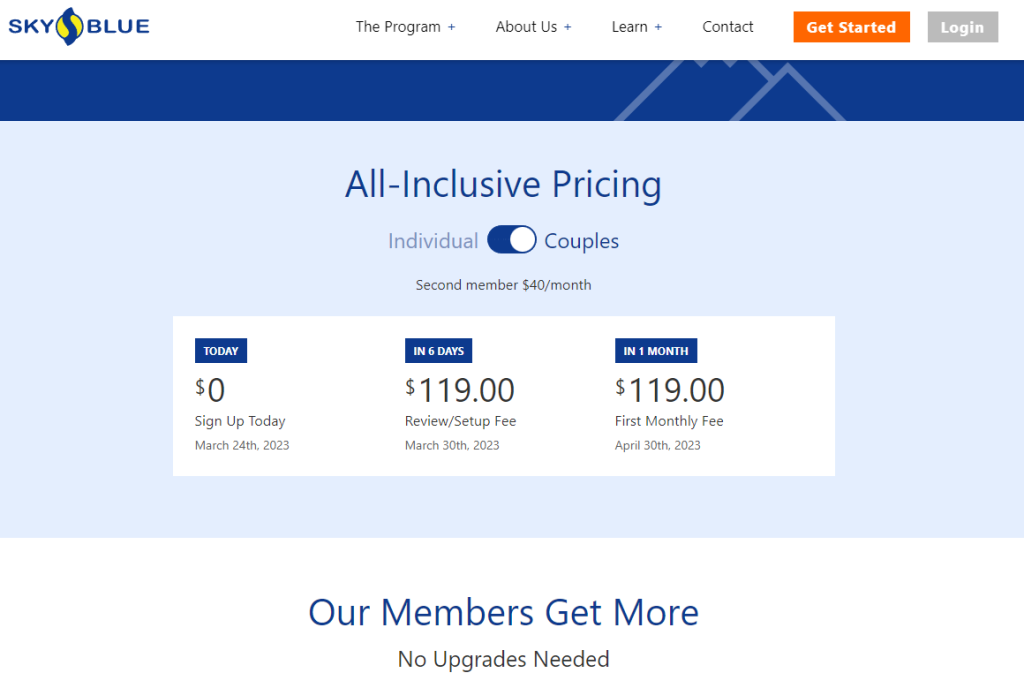
Task: Click the orange Get Started button
Action: tap(851, 27)
